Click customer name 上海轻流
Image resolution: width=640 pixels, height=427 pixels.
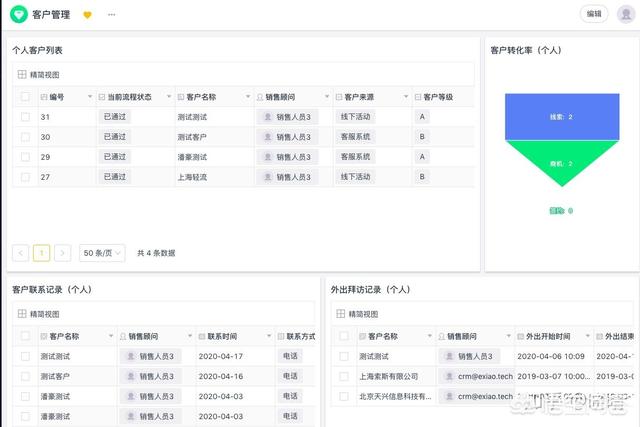192,177
